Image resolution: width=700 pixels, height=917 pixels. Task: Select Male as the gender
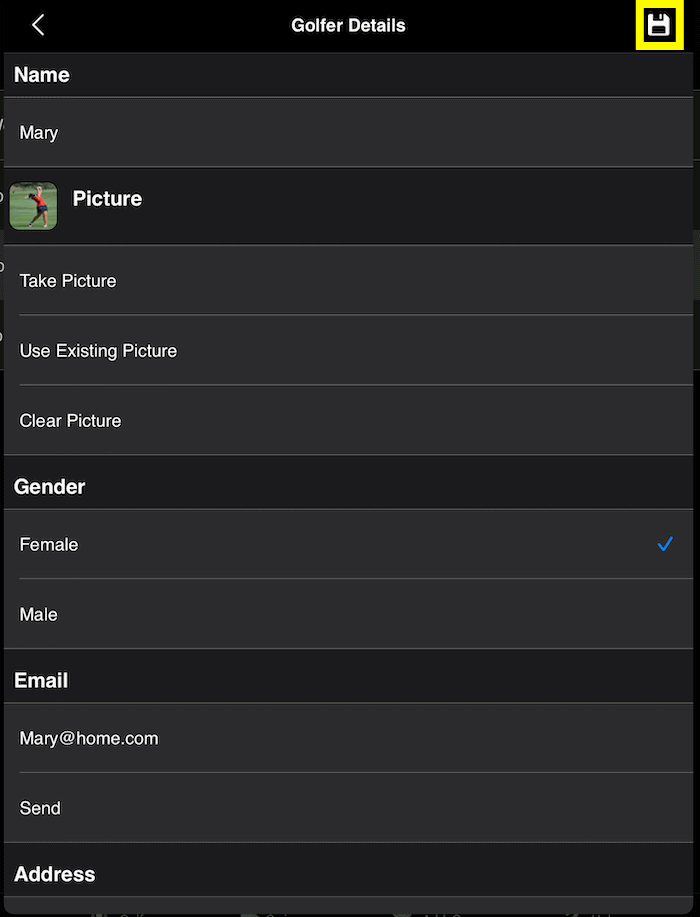[x=349, y=614]
